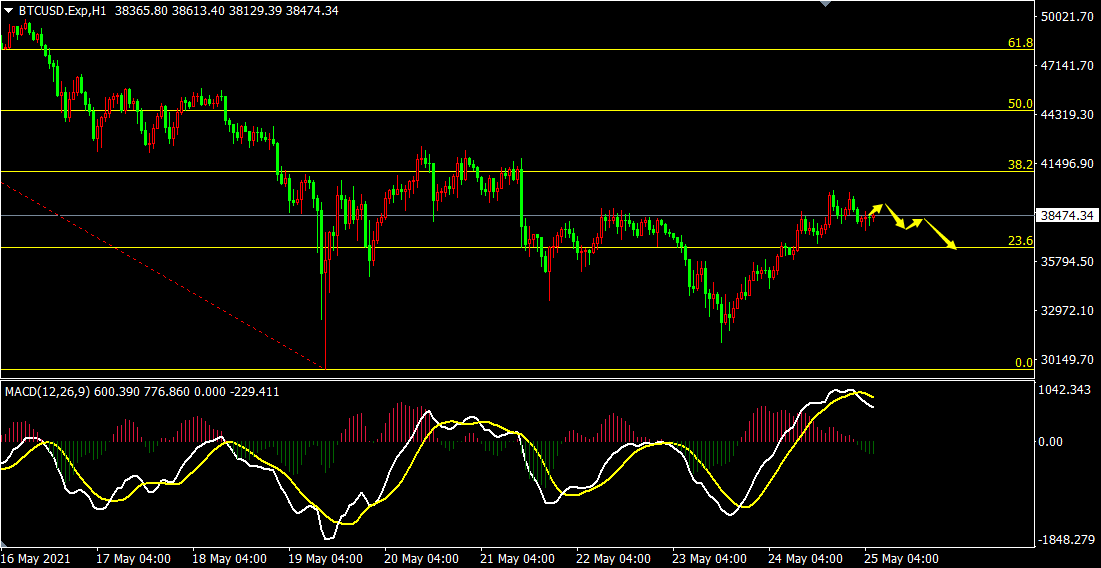Click the 20 May 04:00 time axis label
Image resolution: width=1101 pixels, height=568 pixels.
click(x=422, y=558)
